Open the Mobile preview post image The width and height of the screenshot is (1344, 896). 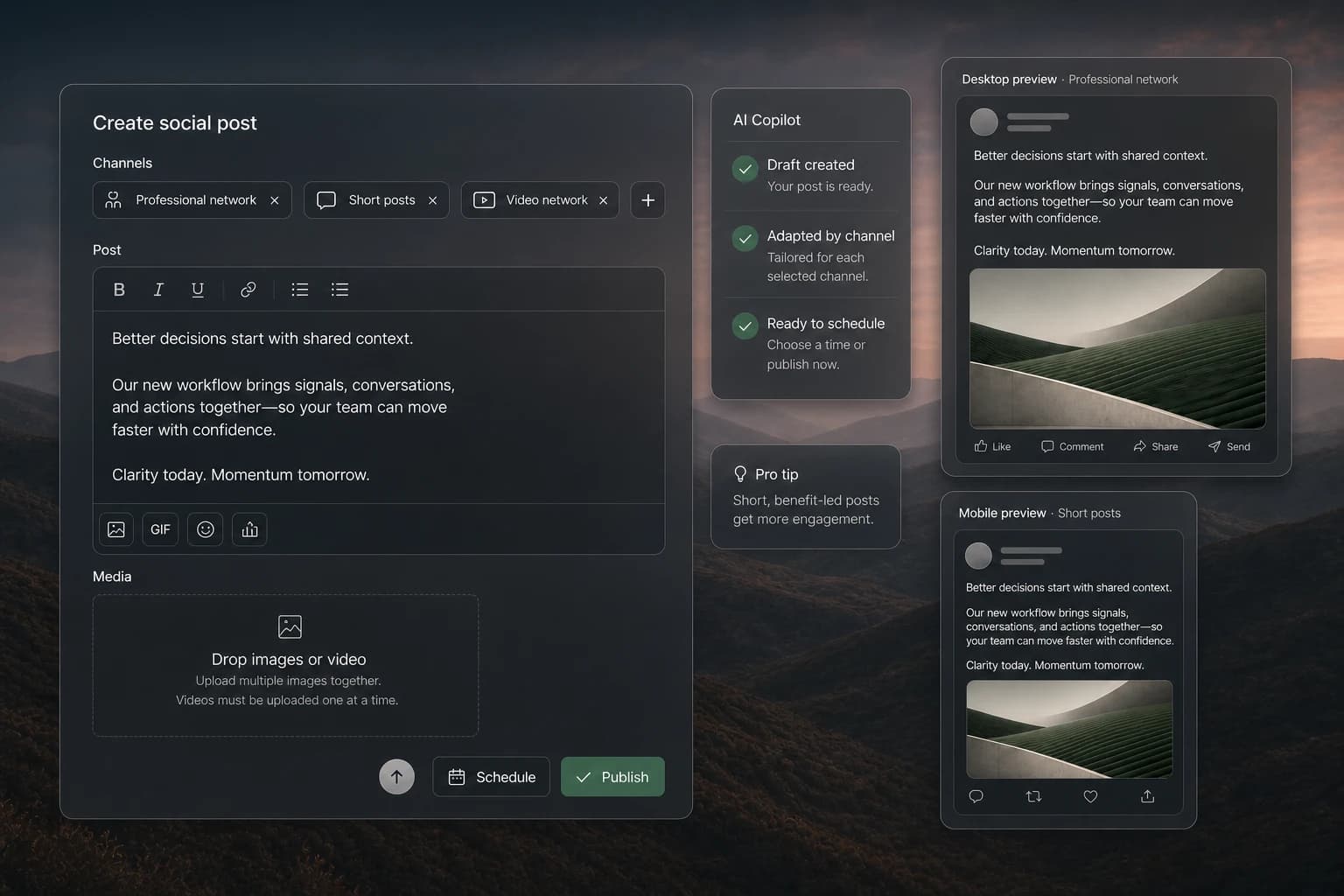point(1069,729)
